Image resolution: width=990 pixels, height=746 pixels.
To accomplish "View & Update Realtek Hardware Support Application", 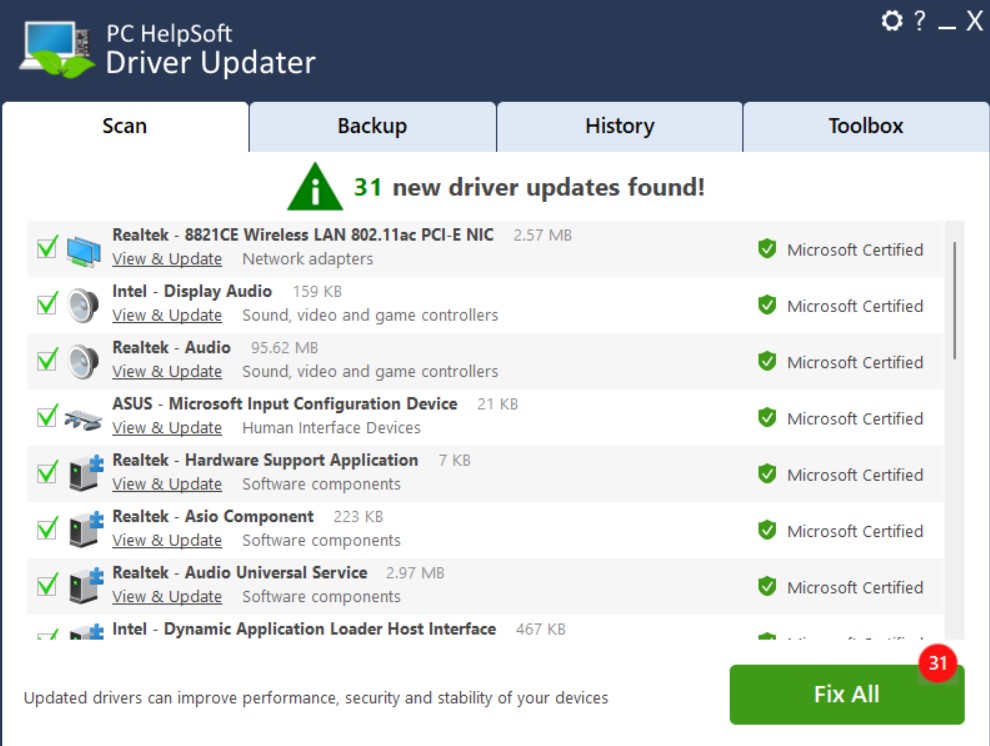I will click(x=167, y=484).
